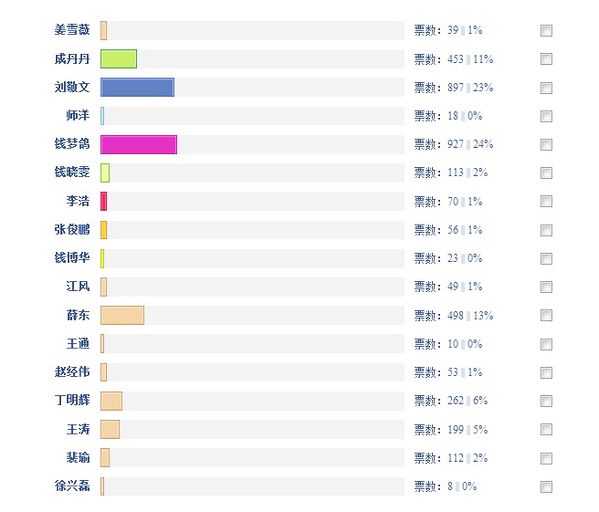
Task: Click the blue bar for 刘敬文
Action: pyautogui.click(x=138, y=87)
